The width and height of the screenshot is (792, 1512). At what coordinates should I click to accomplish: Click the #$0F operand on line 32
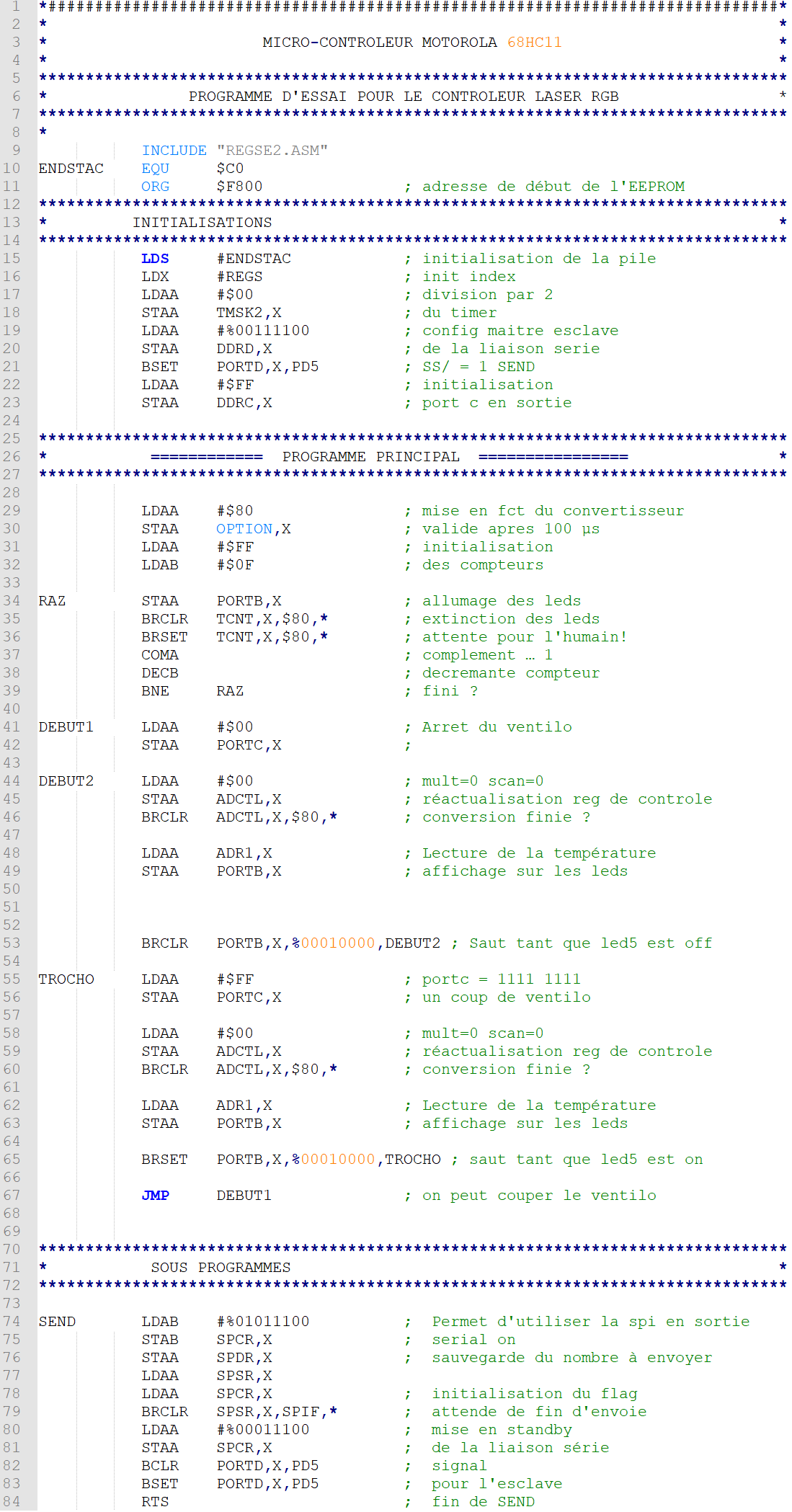235,565
